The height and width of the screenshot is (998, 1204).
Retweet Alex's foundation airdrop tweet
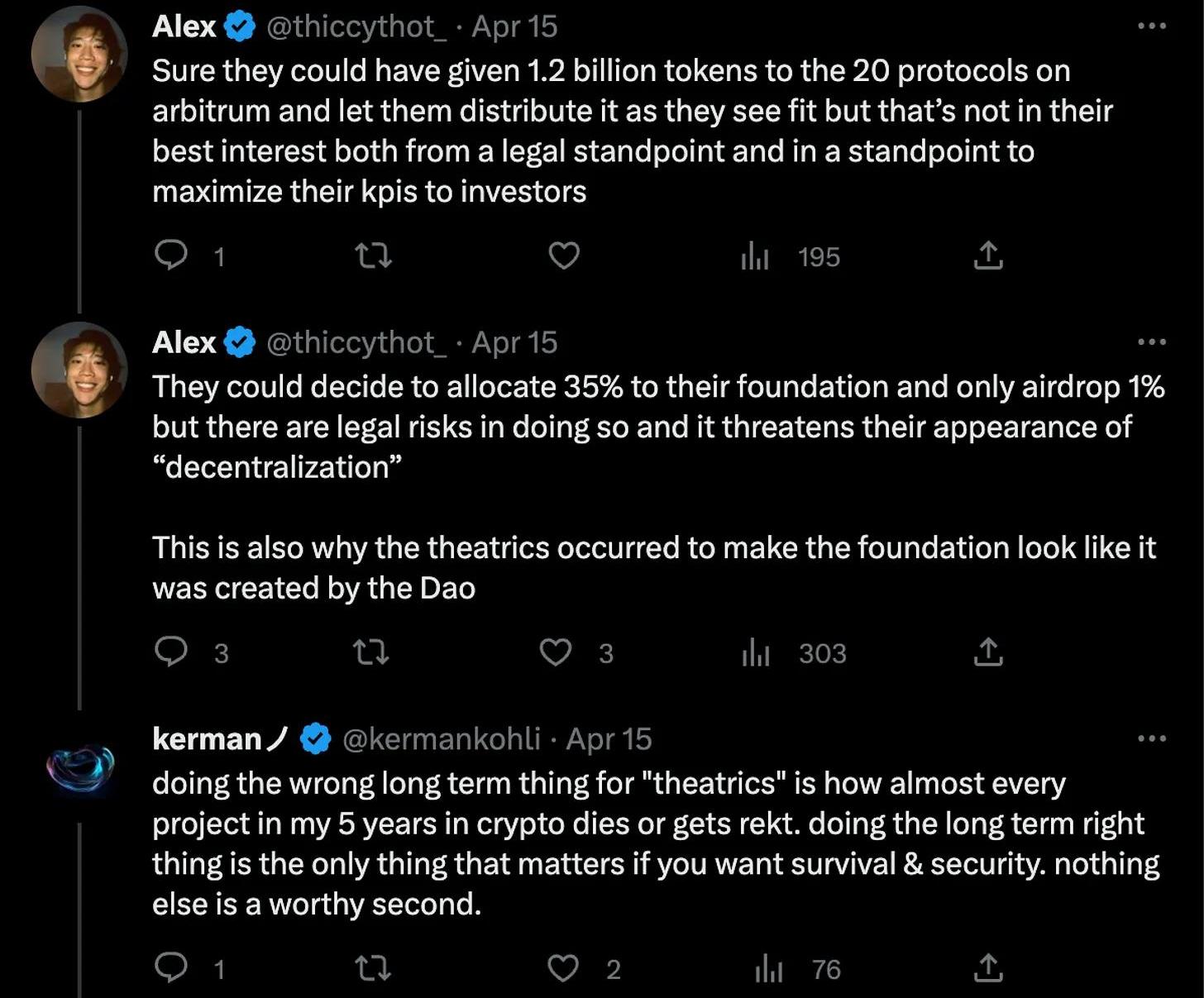click(371, 652)
